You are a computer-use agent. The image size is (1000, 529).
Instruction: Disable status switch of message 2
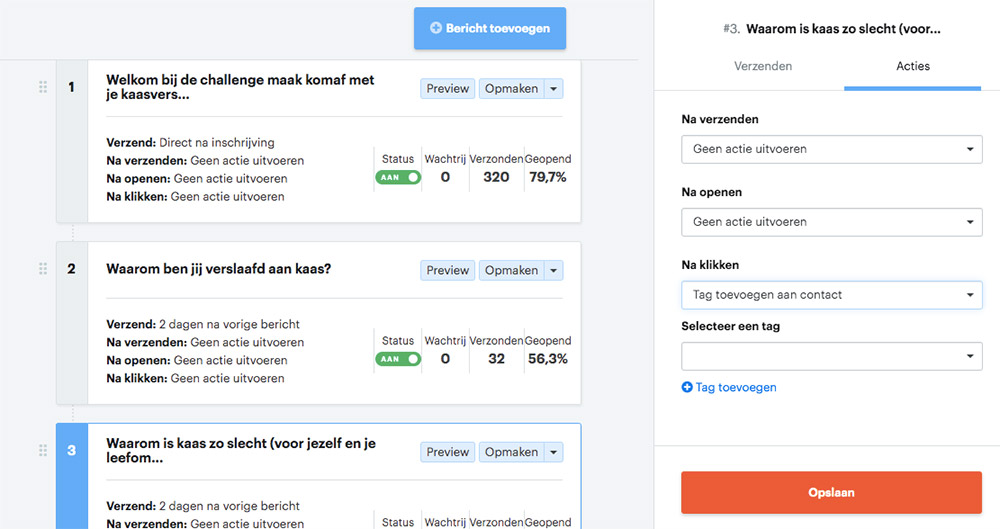pyautogui.click(x=398, y=359)
